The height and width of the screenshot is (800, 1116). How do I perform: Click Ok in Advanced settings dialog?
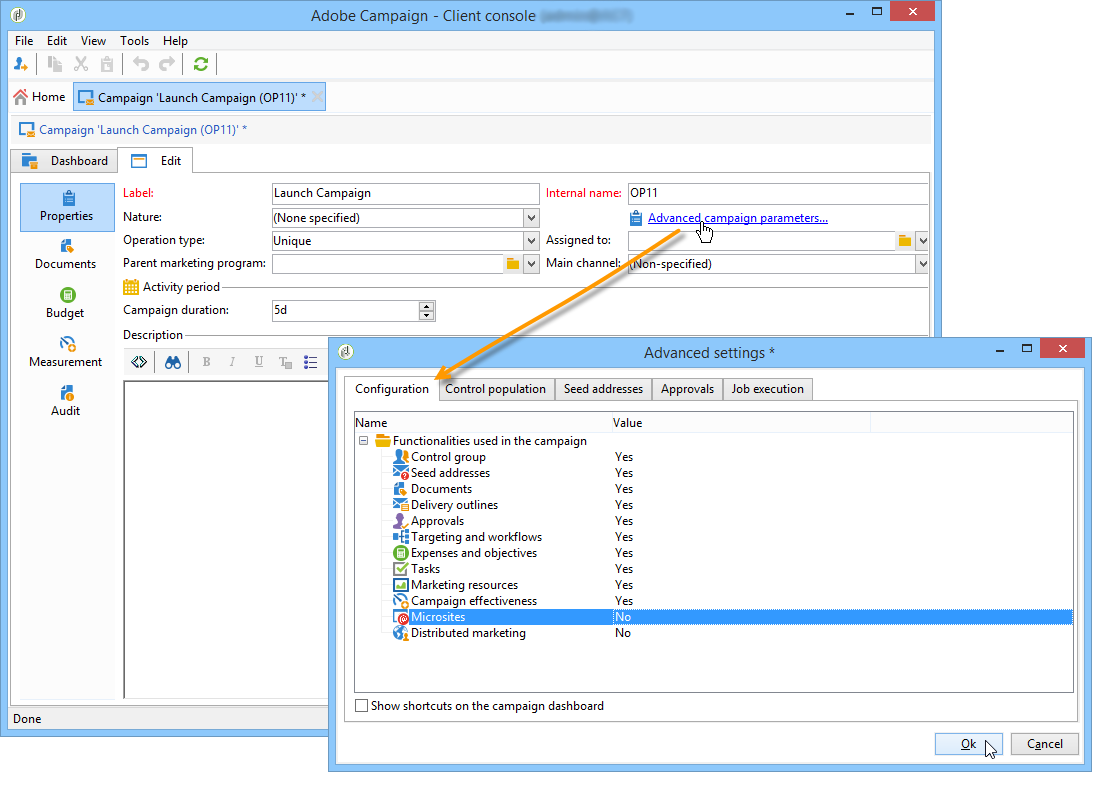click(x=969, y=744)
